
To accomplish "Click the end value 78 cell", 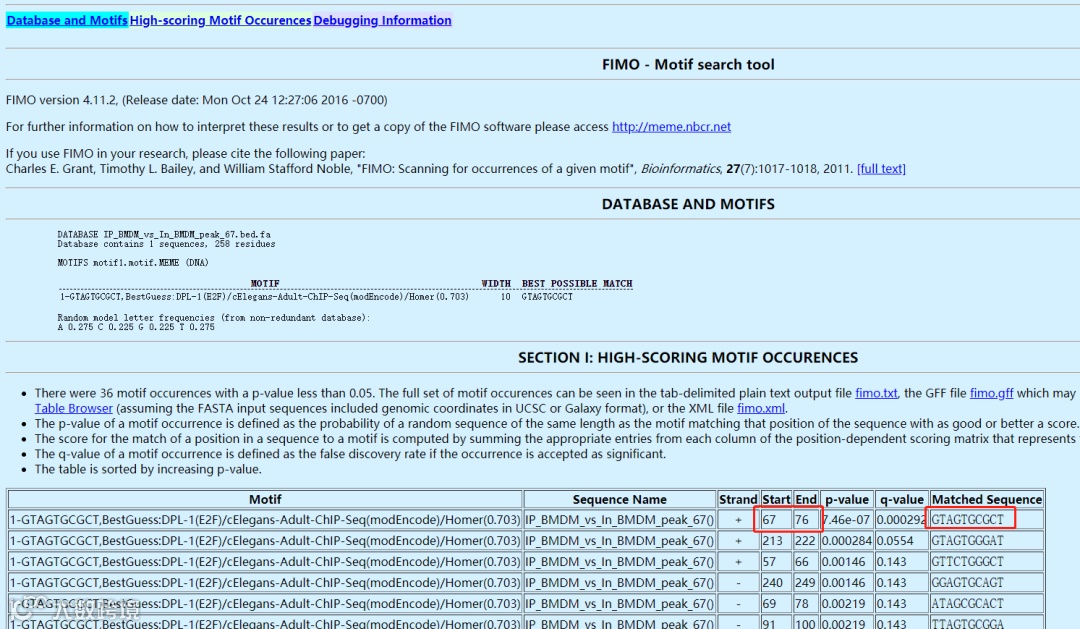I will pos(806,604).
